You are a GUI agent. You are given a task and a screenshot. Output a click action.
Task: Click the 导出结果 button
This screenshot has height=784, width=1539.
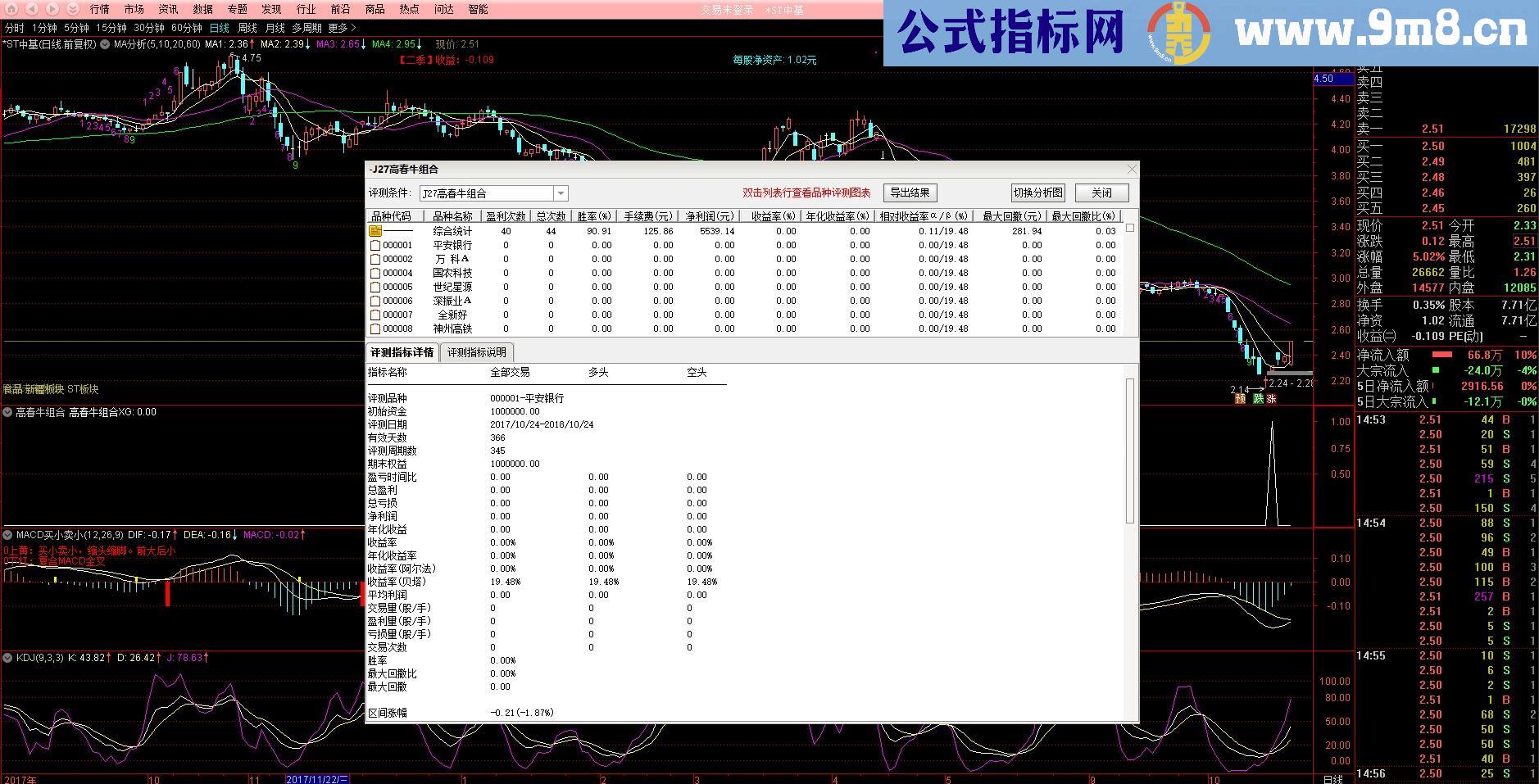[x=912, y=193]
